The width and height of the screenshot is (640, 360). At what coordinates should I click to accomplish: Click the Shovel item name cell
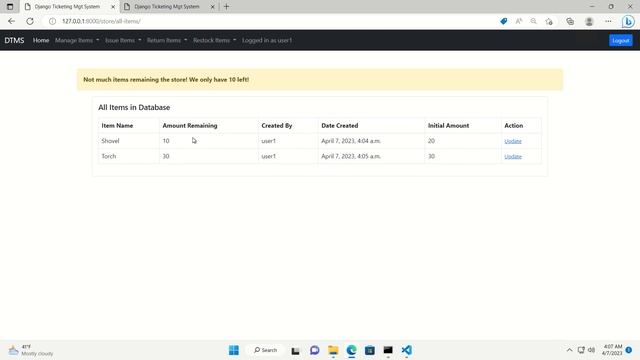(x=129, y=141)
